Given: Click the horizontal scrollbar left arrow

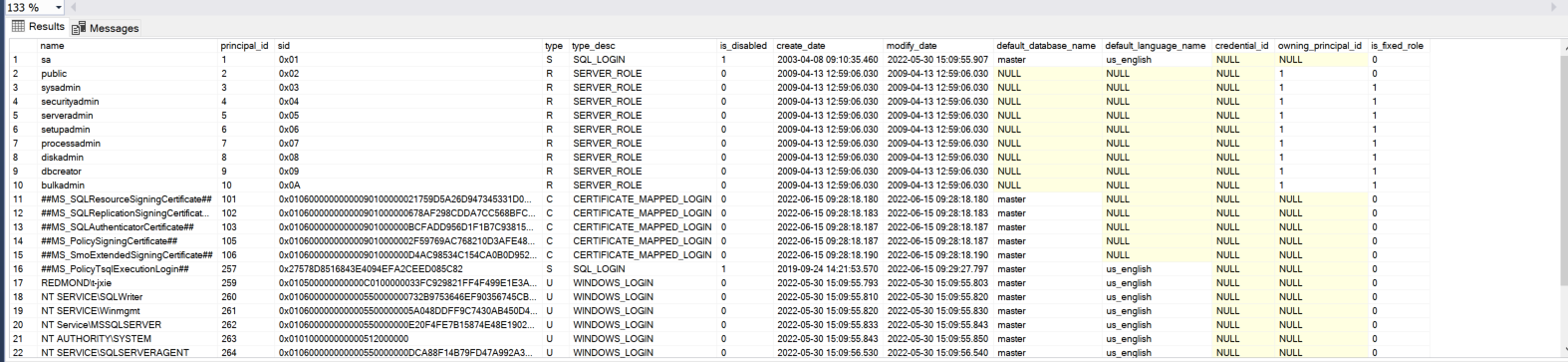Looking at the screenshot, I should (x=73, y=7).
